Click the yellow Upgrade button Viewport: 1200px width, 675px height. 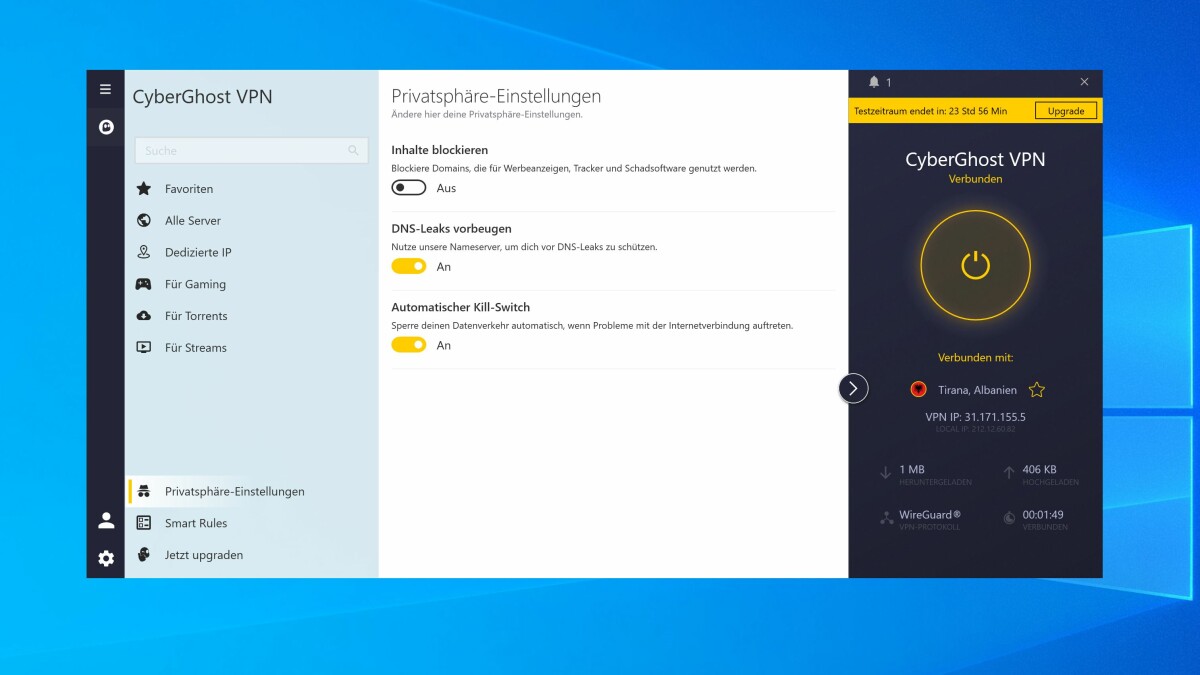(1066, 111)
